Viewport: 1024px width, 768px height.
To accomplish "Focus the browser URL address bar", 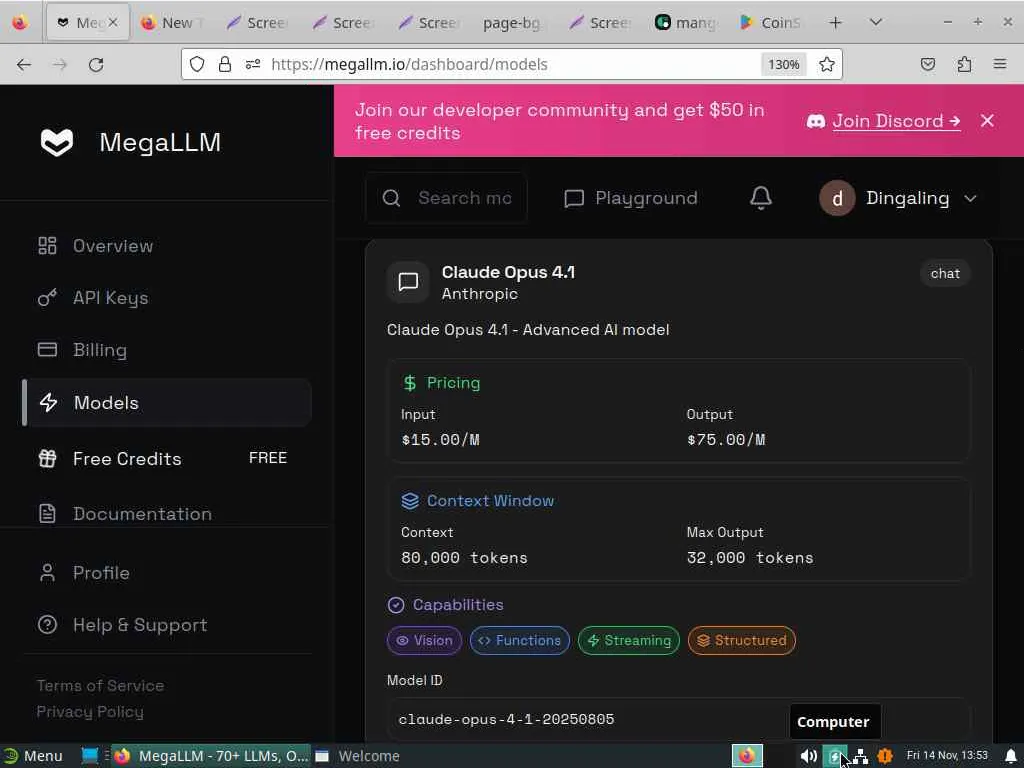I will tap(512, 64).
